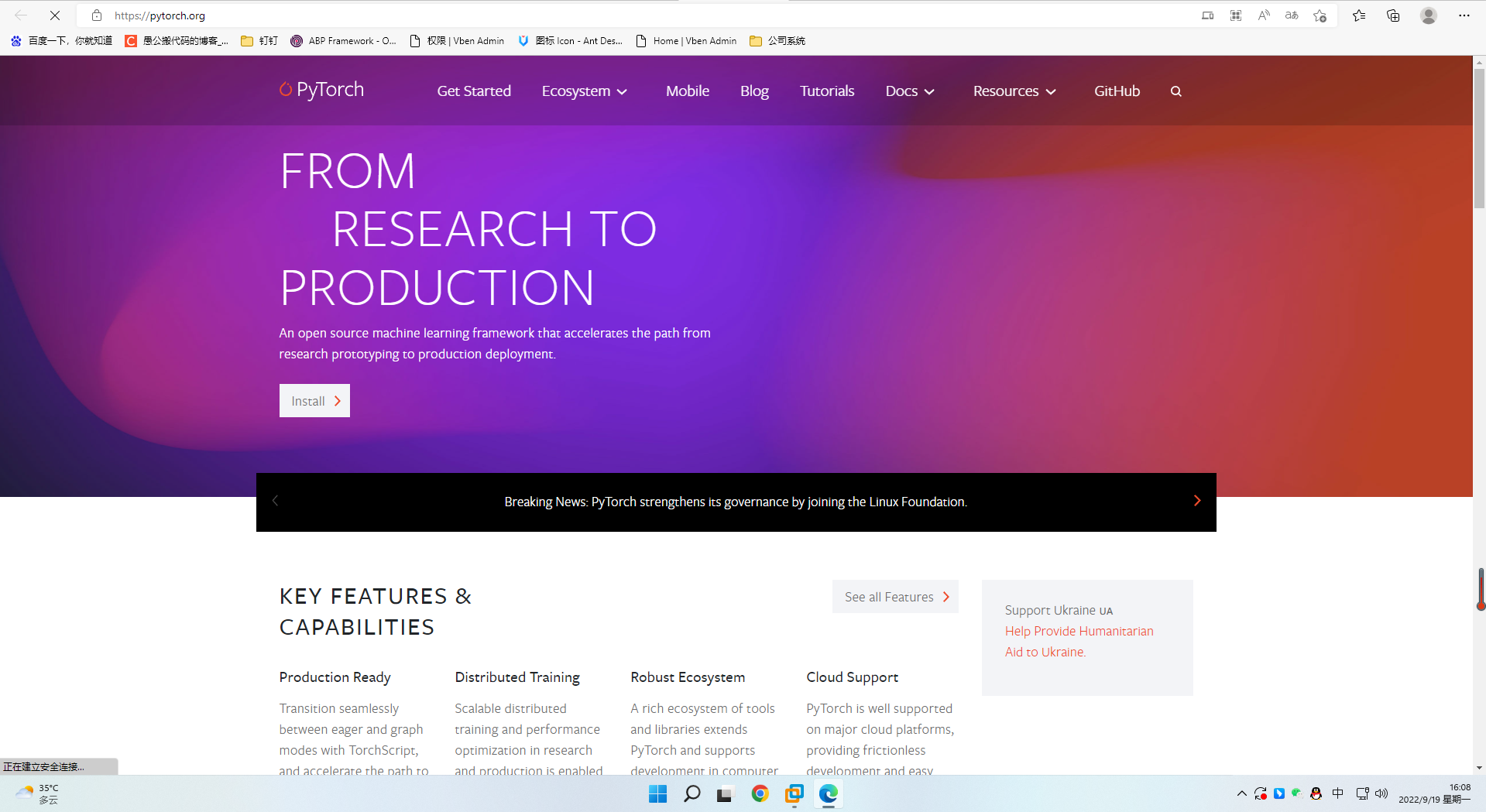Toggle the 中 input method indicator
Viewport: 1486px width, 812px height.
point(1338,793)
